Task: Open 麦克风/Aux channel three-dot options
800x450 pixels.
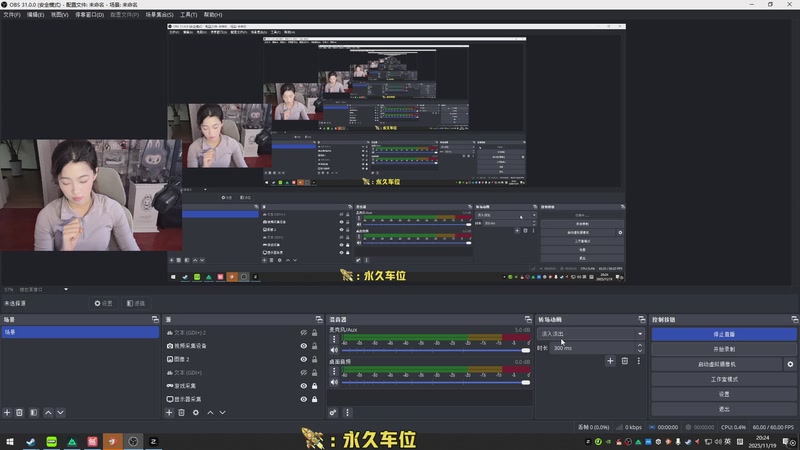Action: pyautogui.click(x=334, y=339)
